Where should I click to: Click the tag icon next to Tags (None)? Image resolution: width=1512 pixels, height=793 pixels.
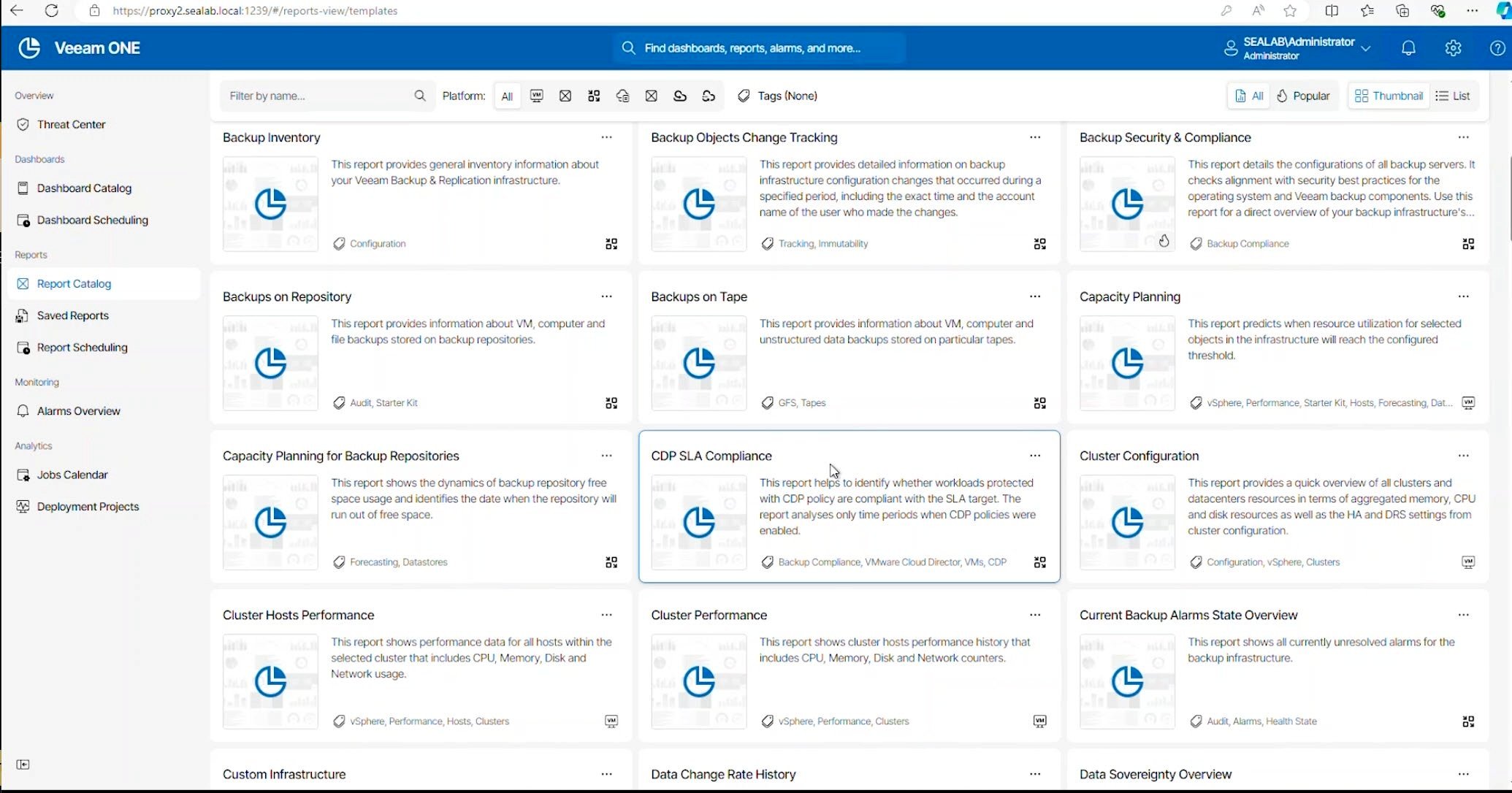pyautogui.click(x=744, y=96)
